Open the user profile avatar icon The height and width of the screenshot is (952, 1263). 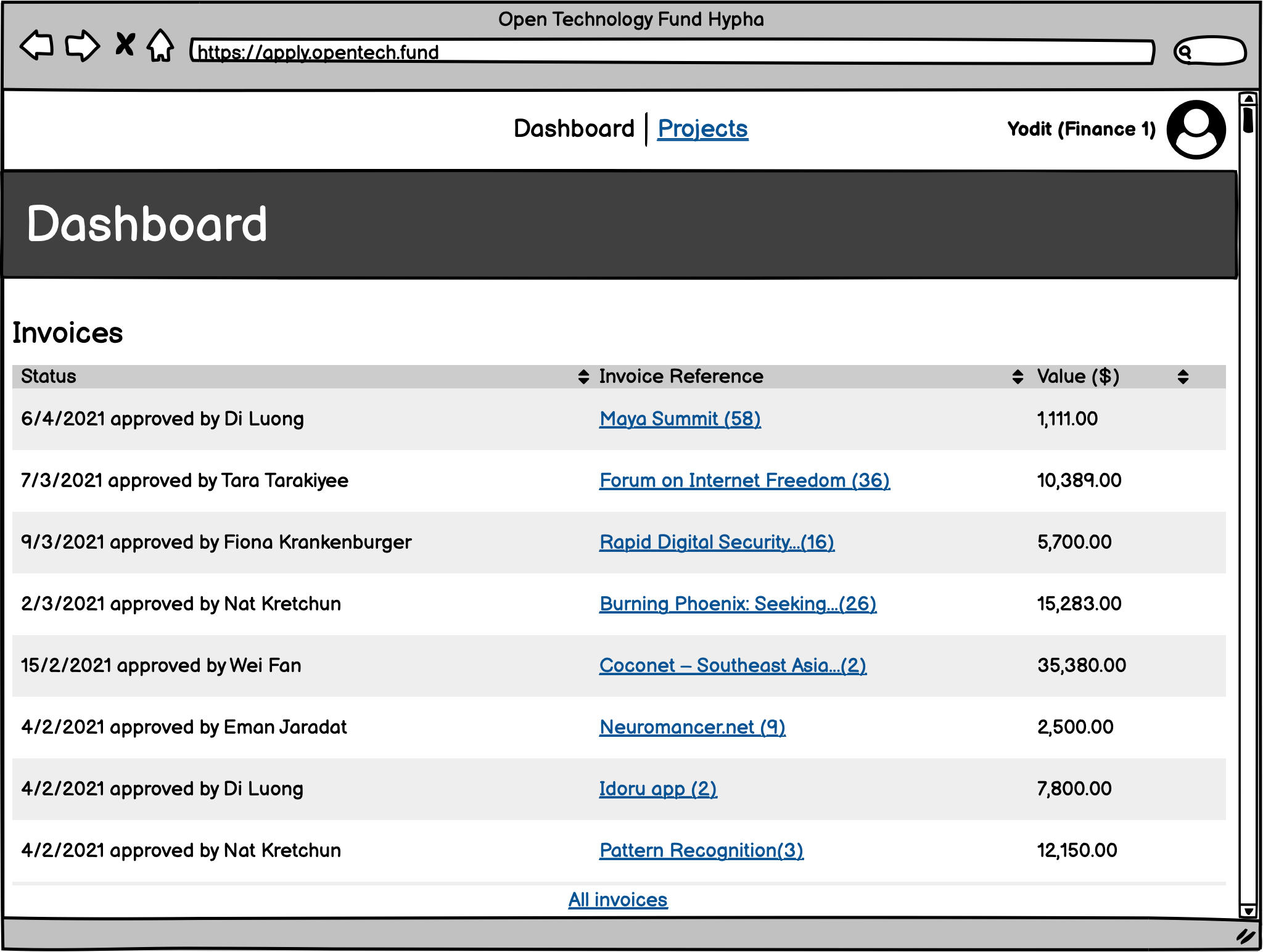click(1195, 129)
